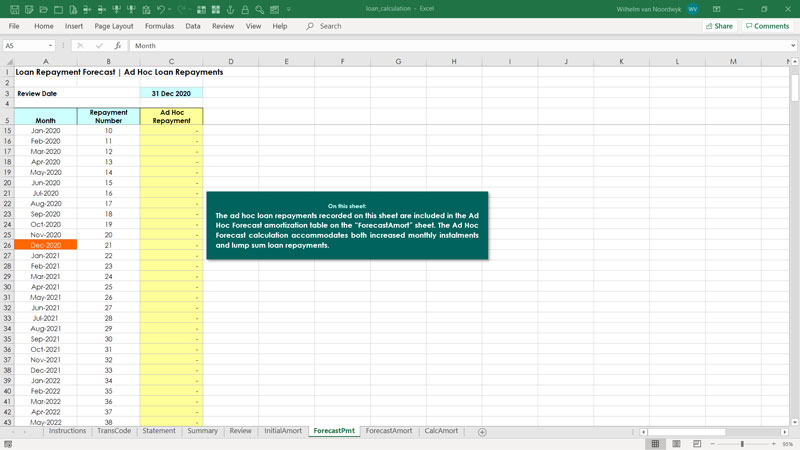The image size is (800, 450).
Task: Click the zoom out minus button
Action: (x=712, y=444)
